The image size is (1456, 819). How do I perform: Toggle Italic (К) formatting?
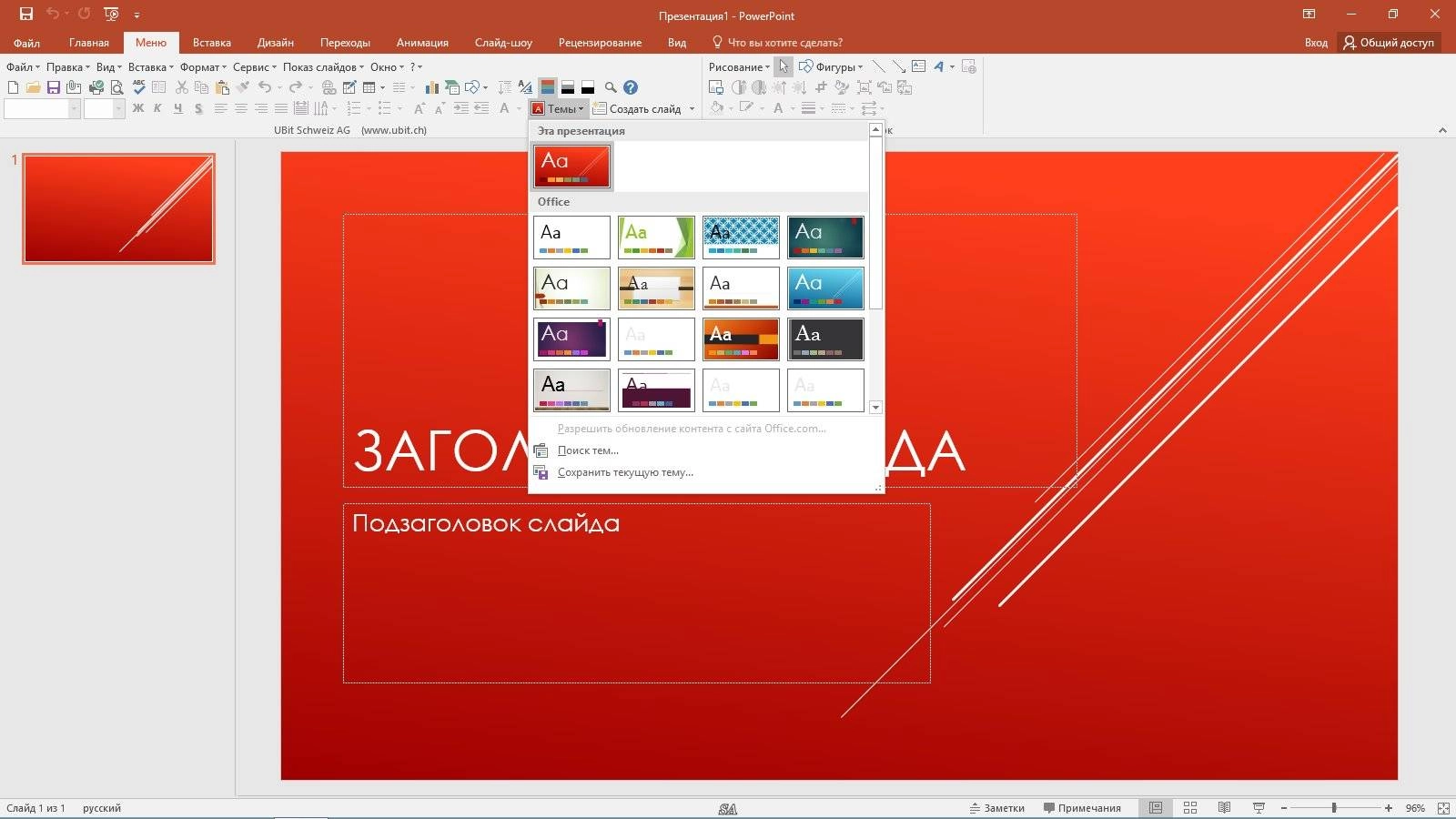157,108
